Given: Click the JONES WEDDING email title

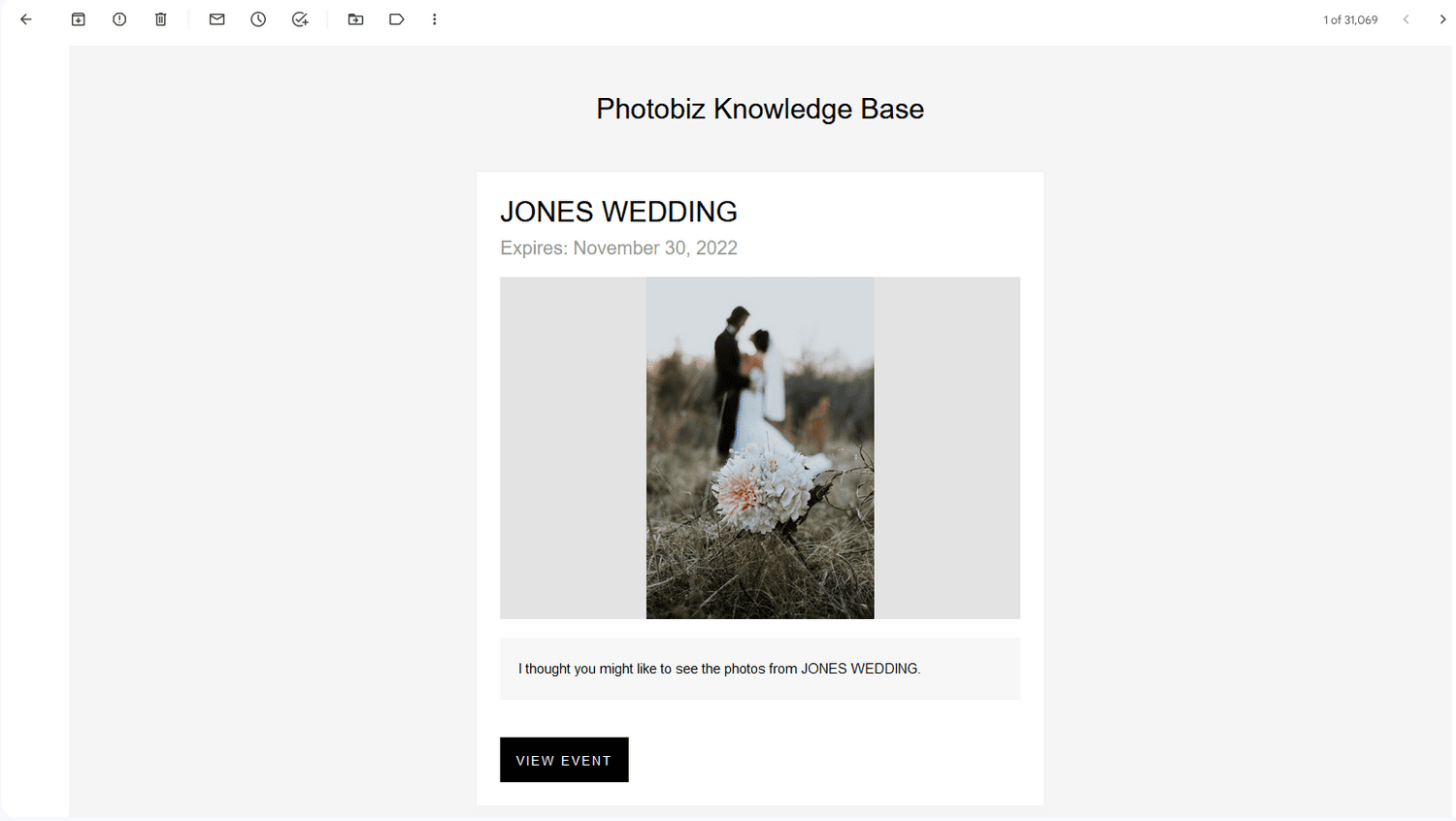Looking at the screenshot, I should (618, 212).
